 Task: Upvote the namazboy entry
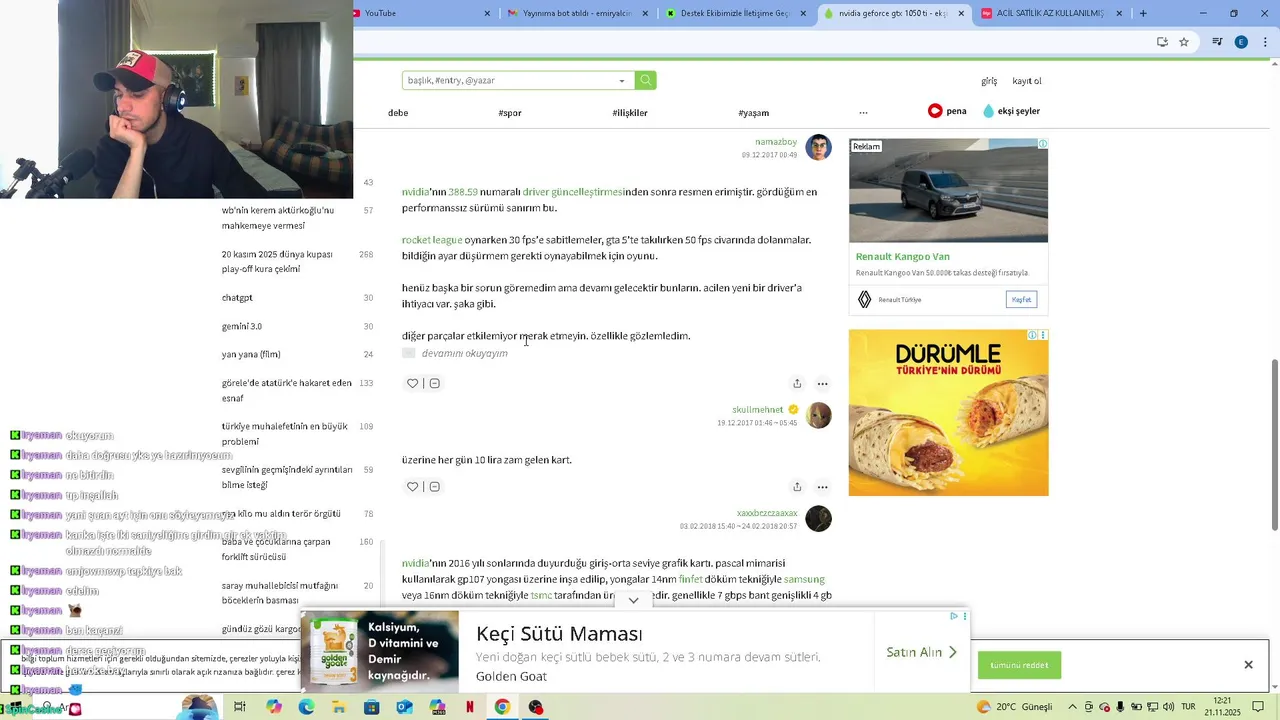[x=412, y=383]
